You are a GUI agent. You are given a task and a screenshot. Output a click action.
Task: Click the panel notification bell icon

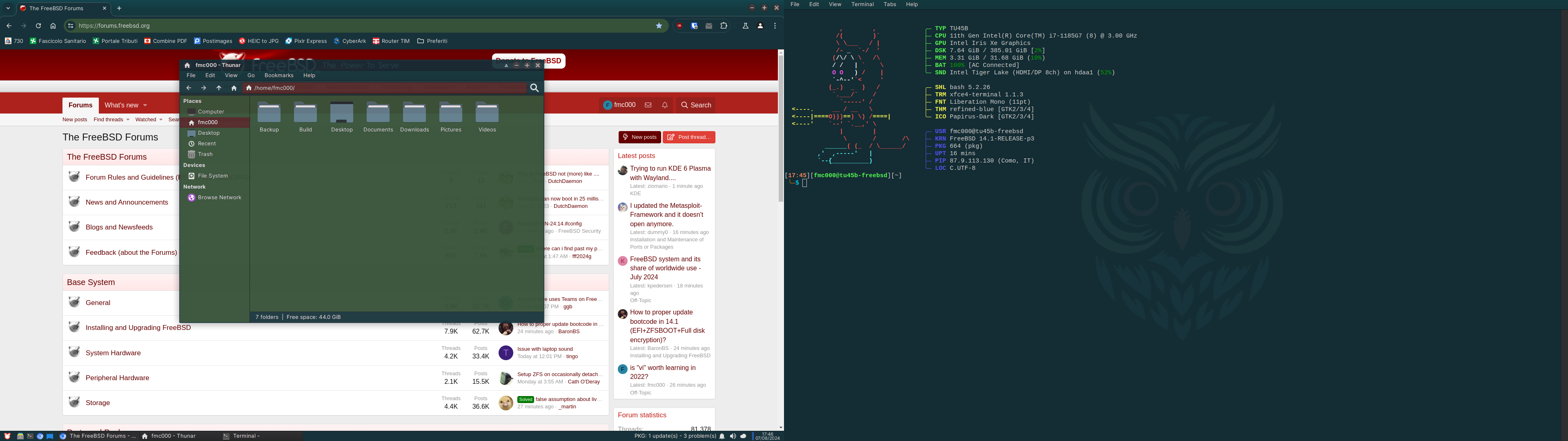click(x=722, y=436)
